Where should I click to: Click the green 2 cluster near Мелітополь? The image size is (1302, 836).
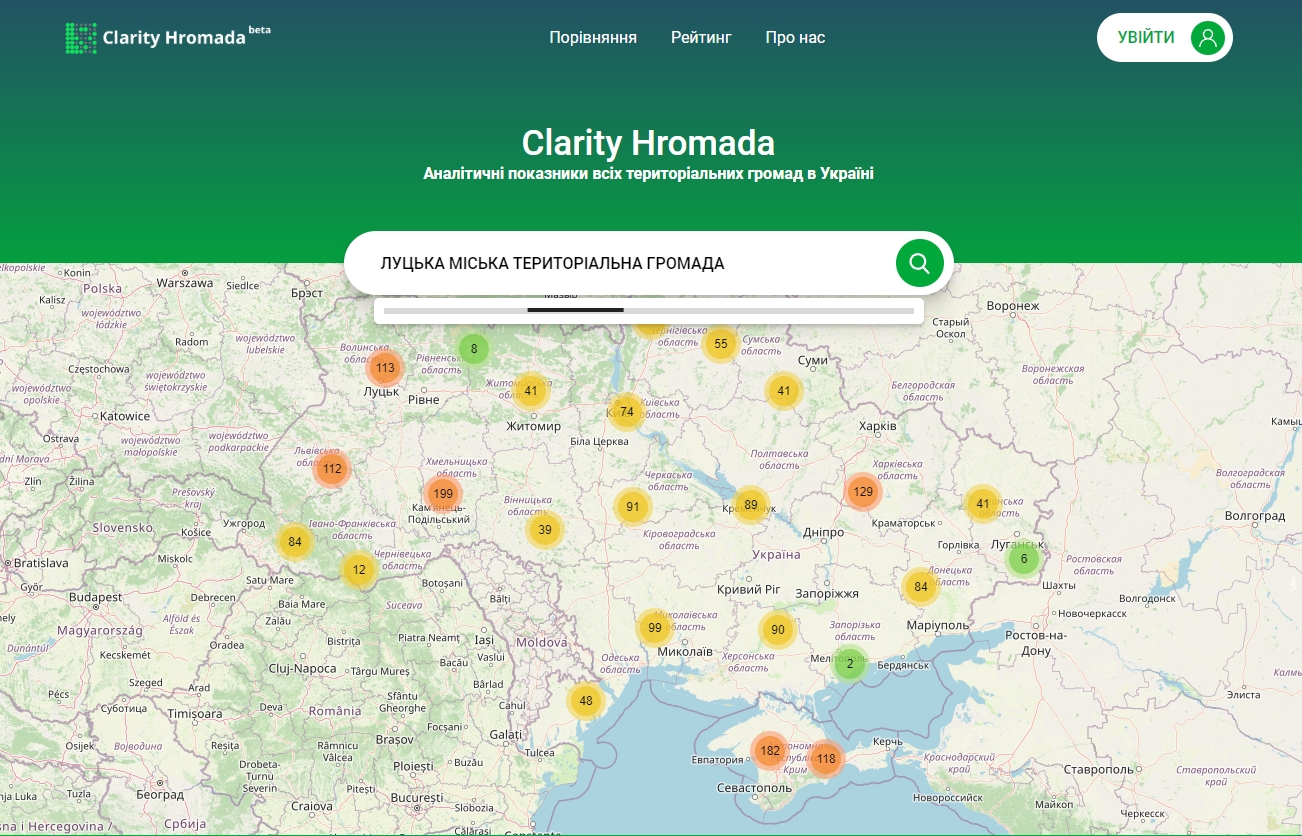click(850, 663)
